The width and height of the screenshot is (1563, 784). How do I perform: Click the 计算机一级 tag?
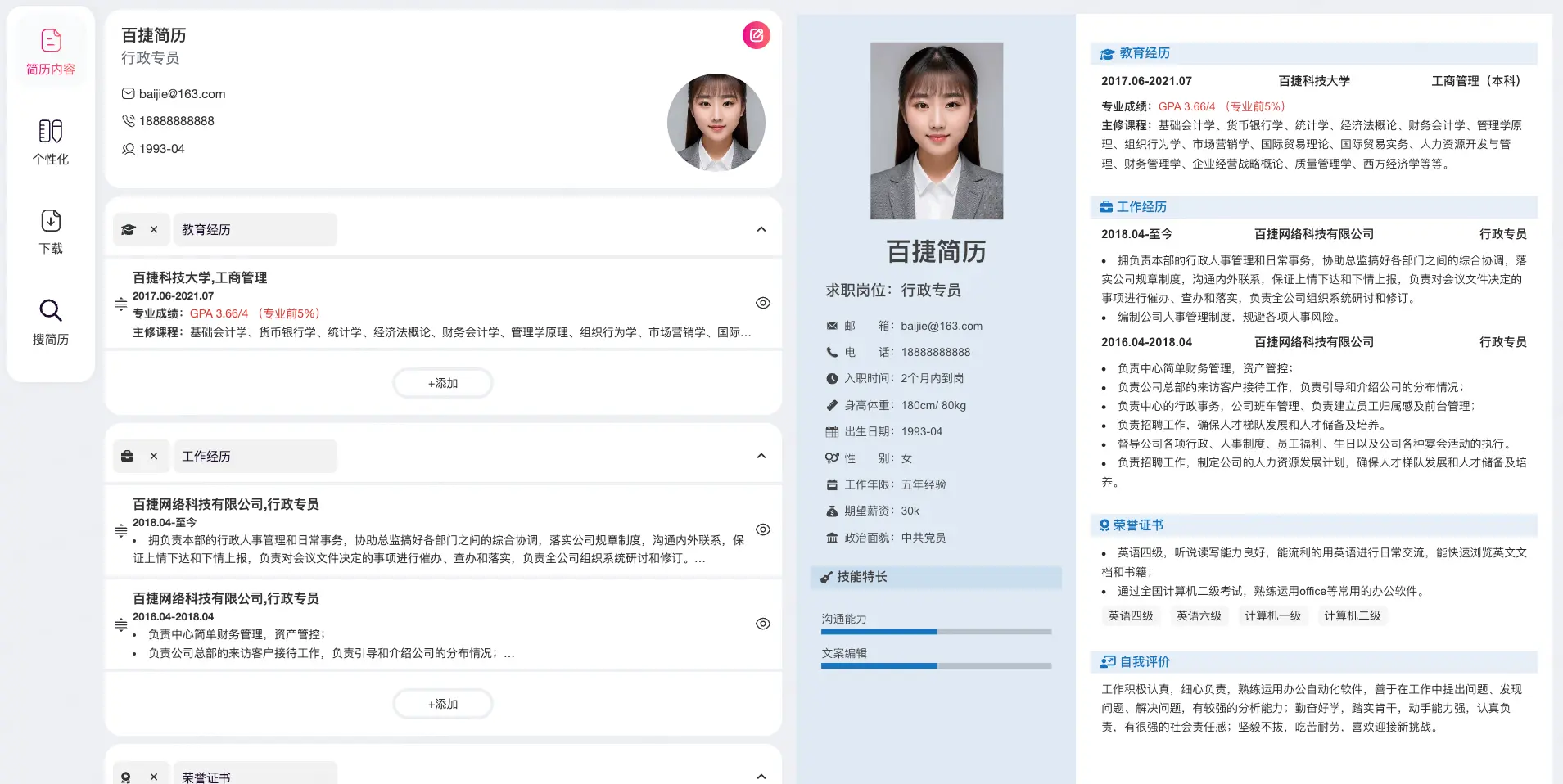tap(1272, 615)
